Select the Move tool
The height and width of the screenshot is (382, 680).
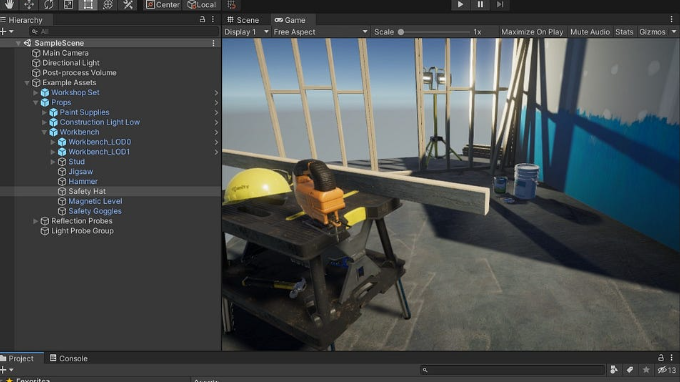(29, 5)
